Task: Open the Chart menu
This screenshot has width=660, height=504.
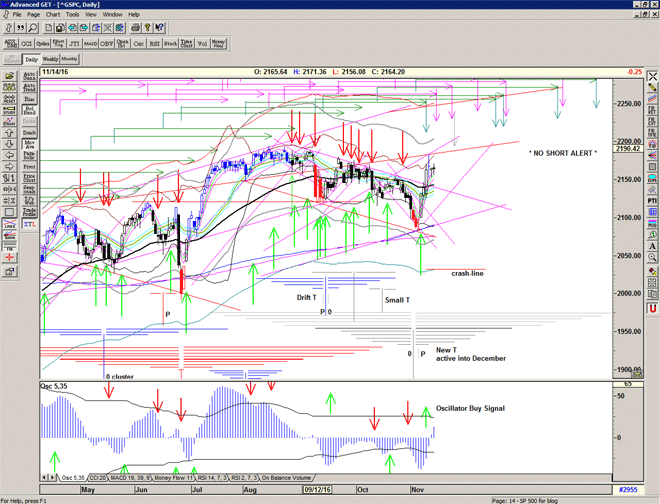Action: (53, 15)
